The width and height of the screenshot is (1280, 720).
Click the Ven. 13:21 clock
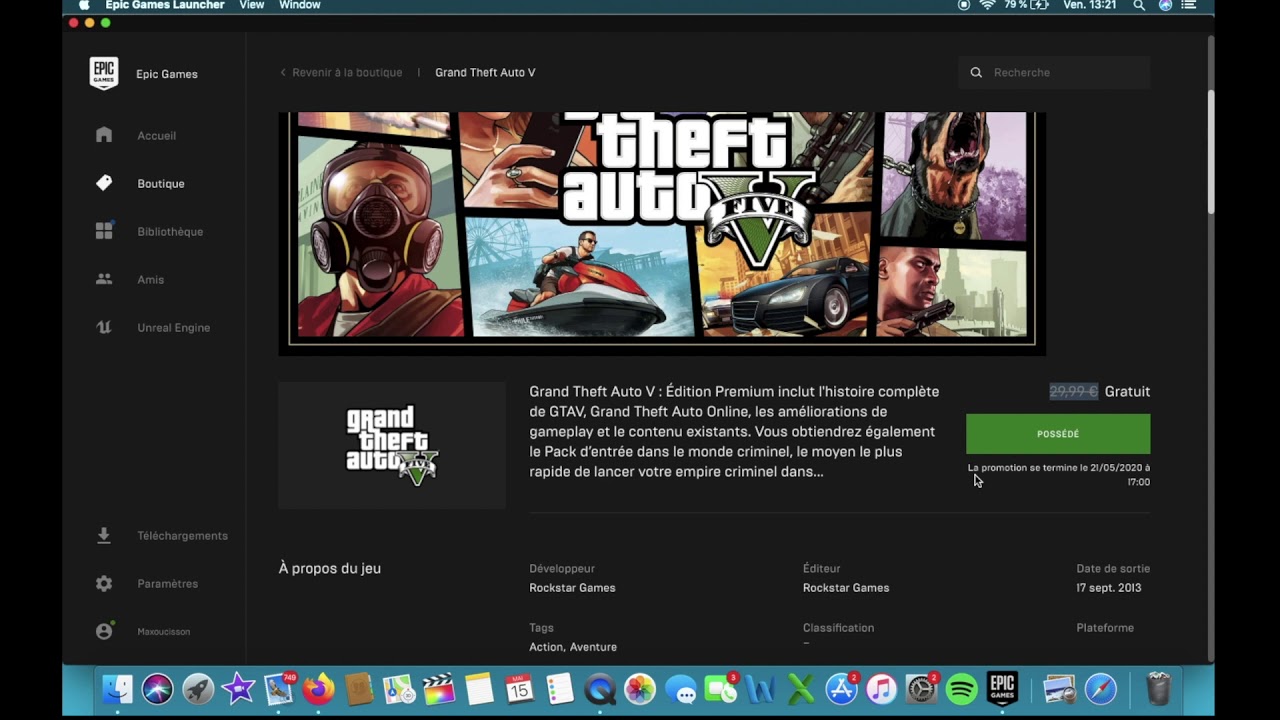[1089, 5]
